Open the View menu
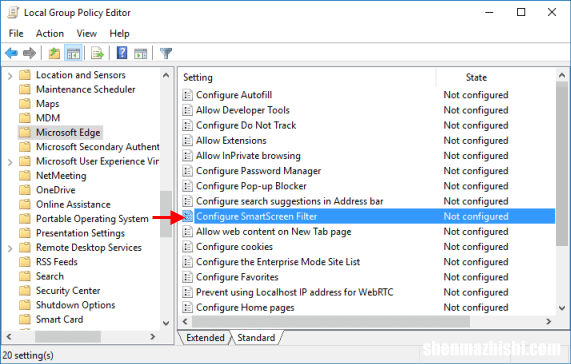 coord(87,33)
